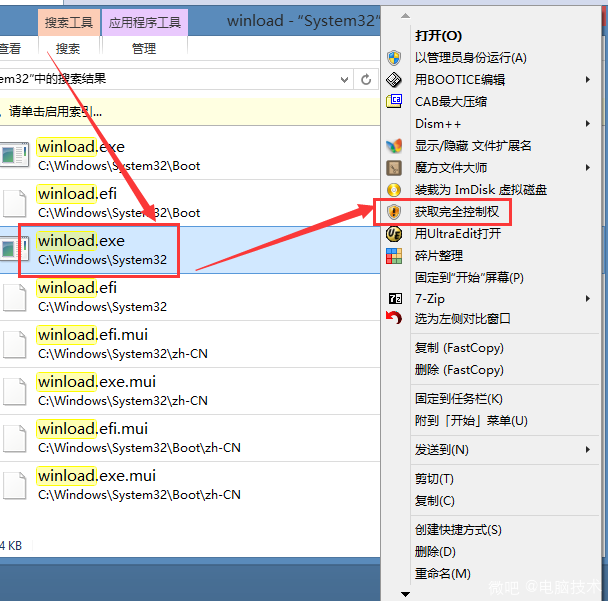Choose 创建快捷方式(S)
Viewport: 608px width, 601px height.
(458, 530)
